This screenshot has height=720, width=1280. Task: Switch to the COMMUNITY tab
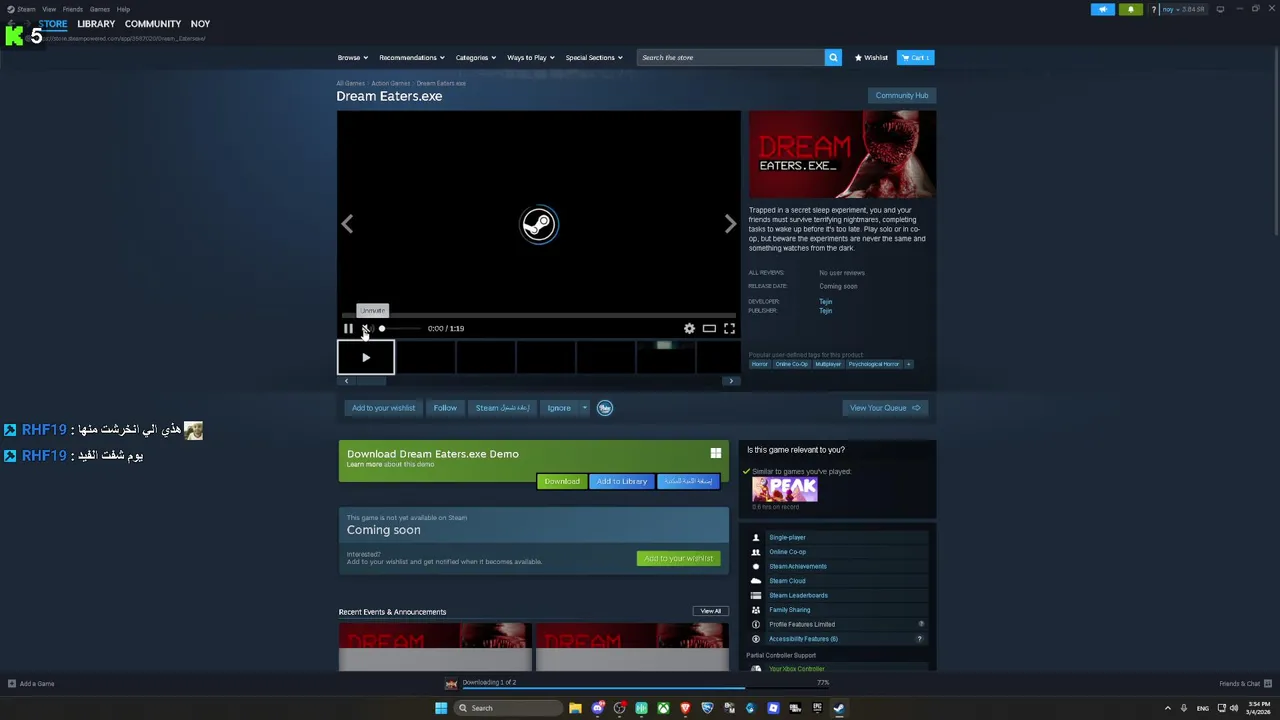coord(153,24)
